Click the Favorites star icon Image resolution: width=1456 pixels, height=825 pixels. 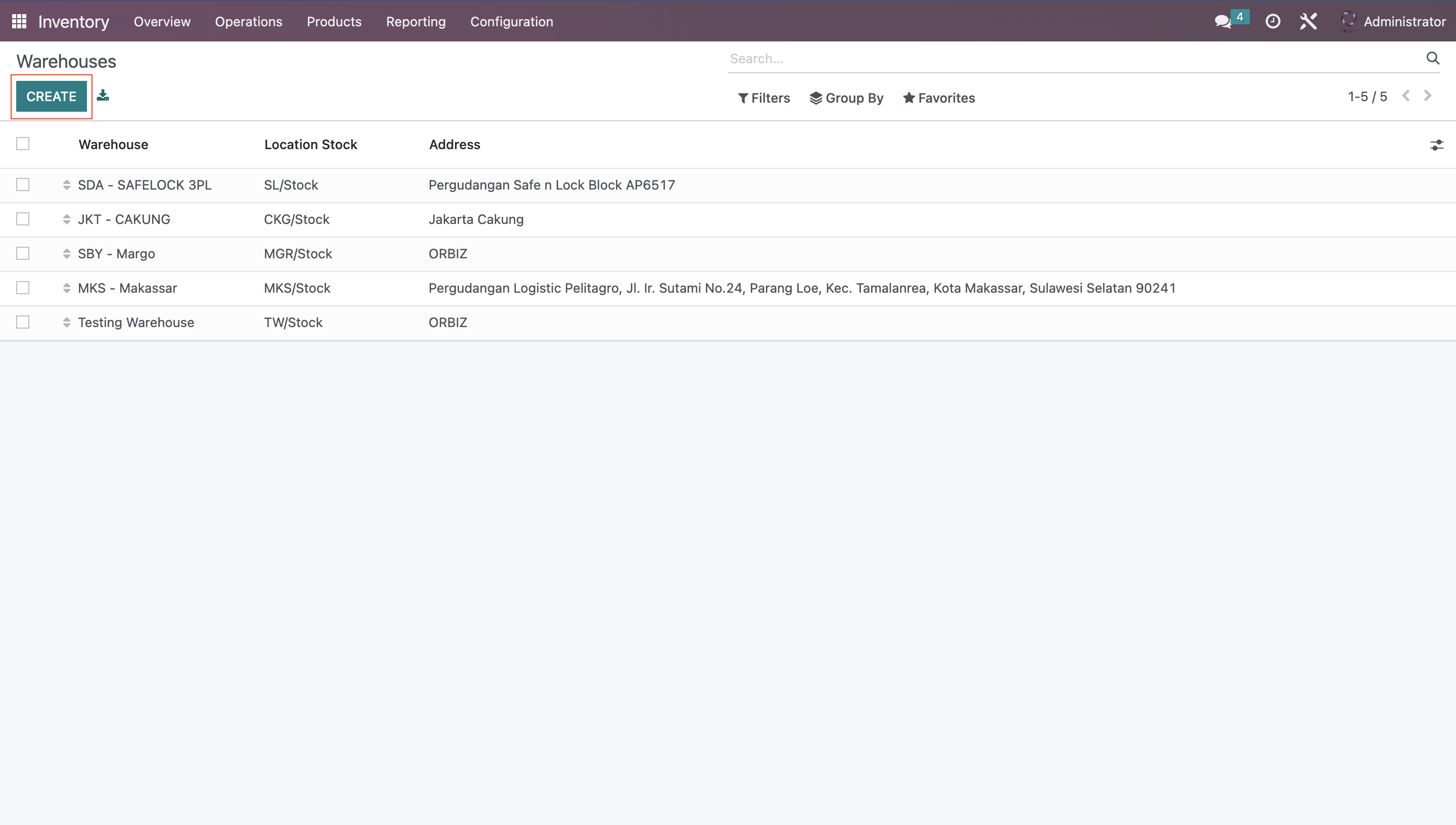coord(908,97)
